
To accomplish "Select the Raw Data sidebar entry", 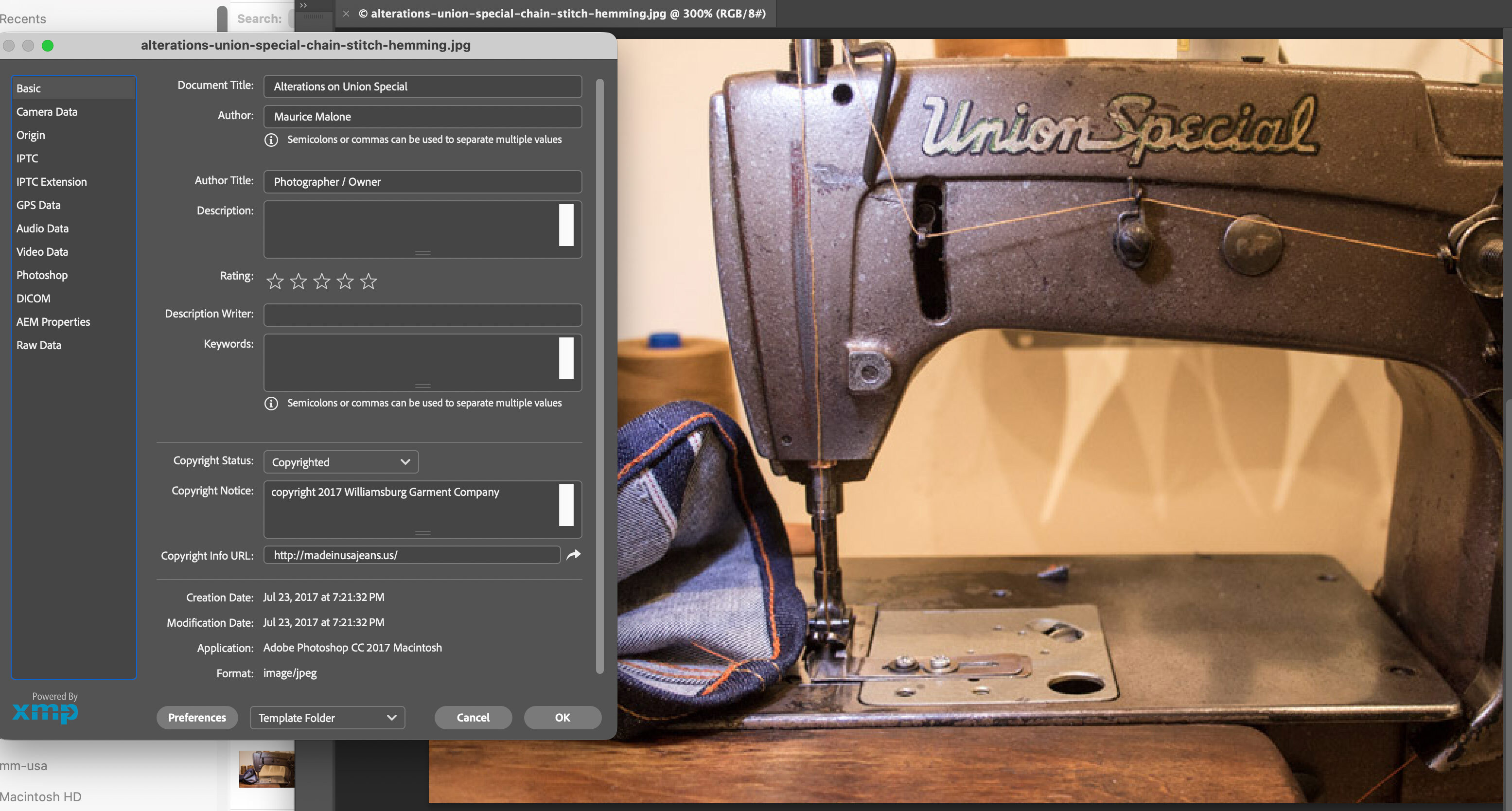I will coord(39,345).
